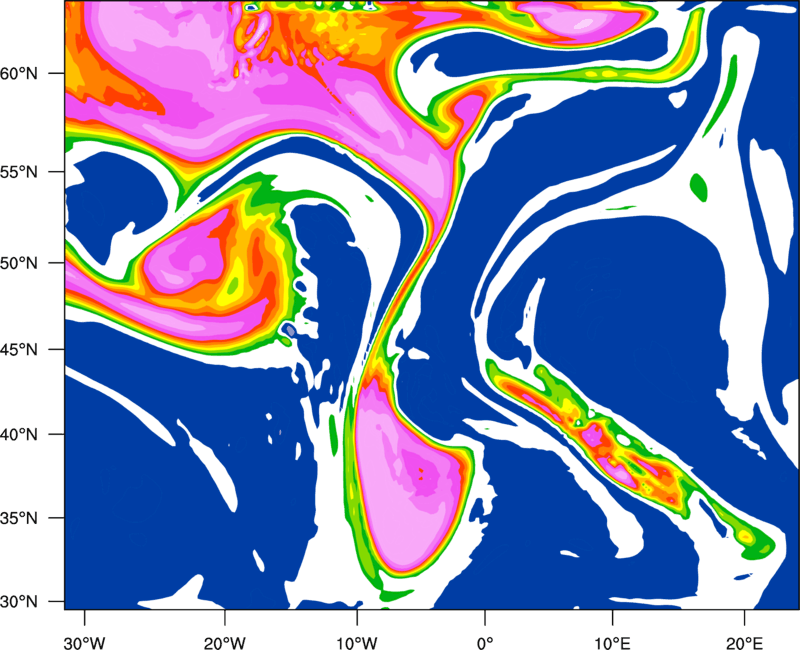Click the 55°N latitude label

point(19,172)
